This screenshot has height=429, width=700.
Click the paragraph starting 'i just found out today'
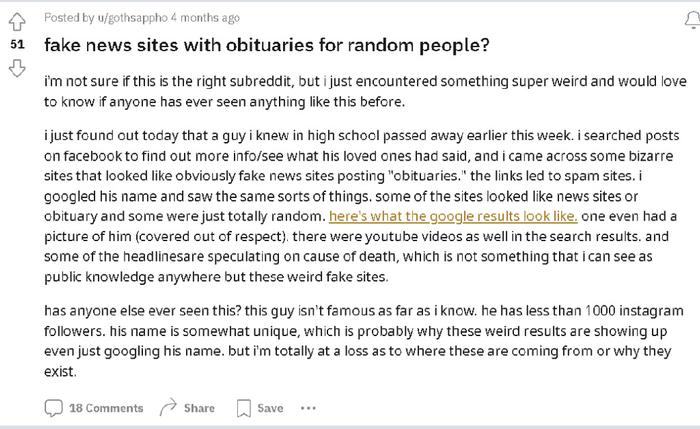click(x=362, y=206)
